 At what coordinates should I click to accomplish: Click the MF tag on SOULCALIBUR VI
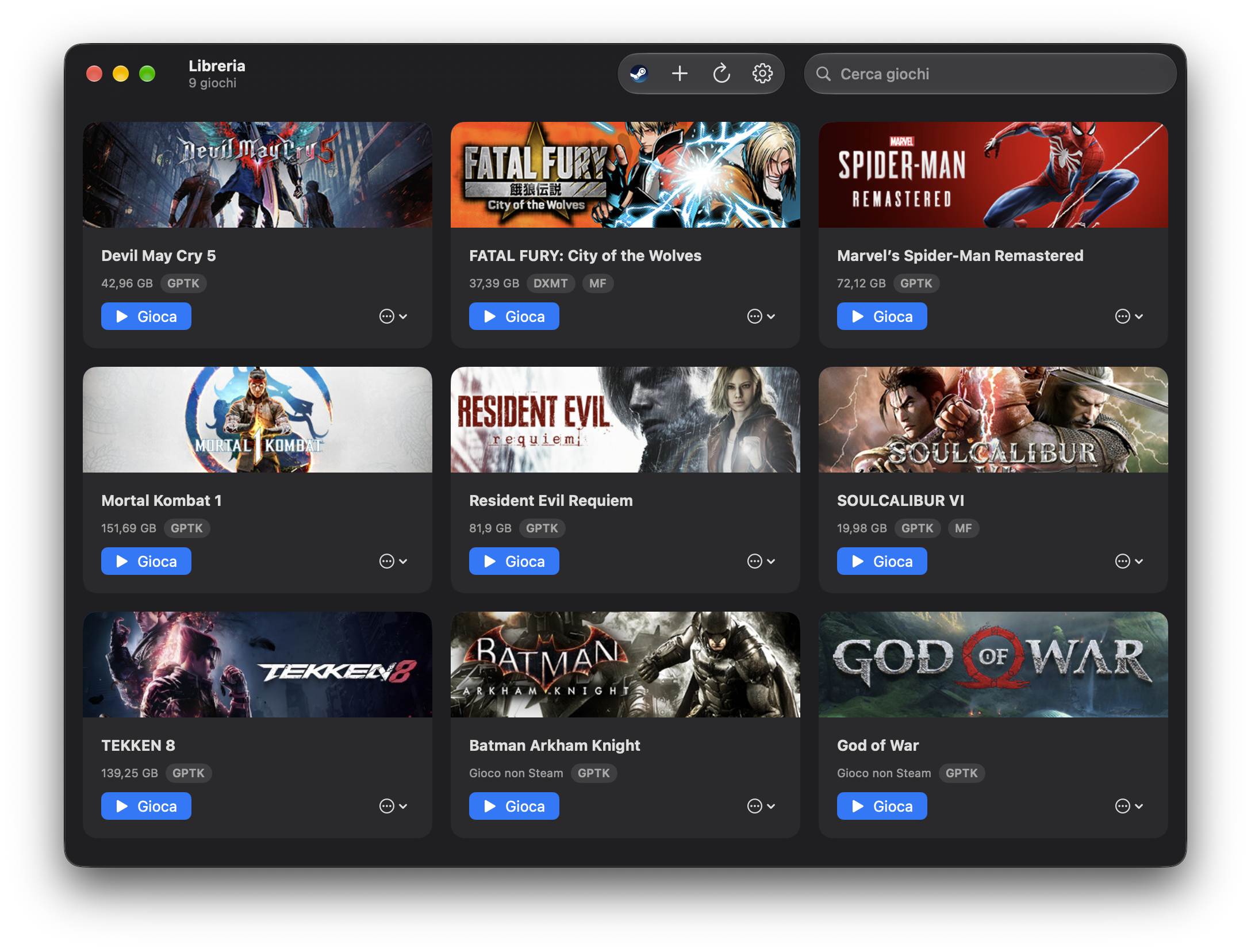(x=963, y=528)
